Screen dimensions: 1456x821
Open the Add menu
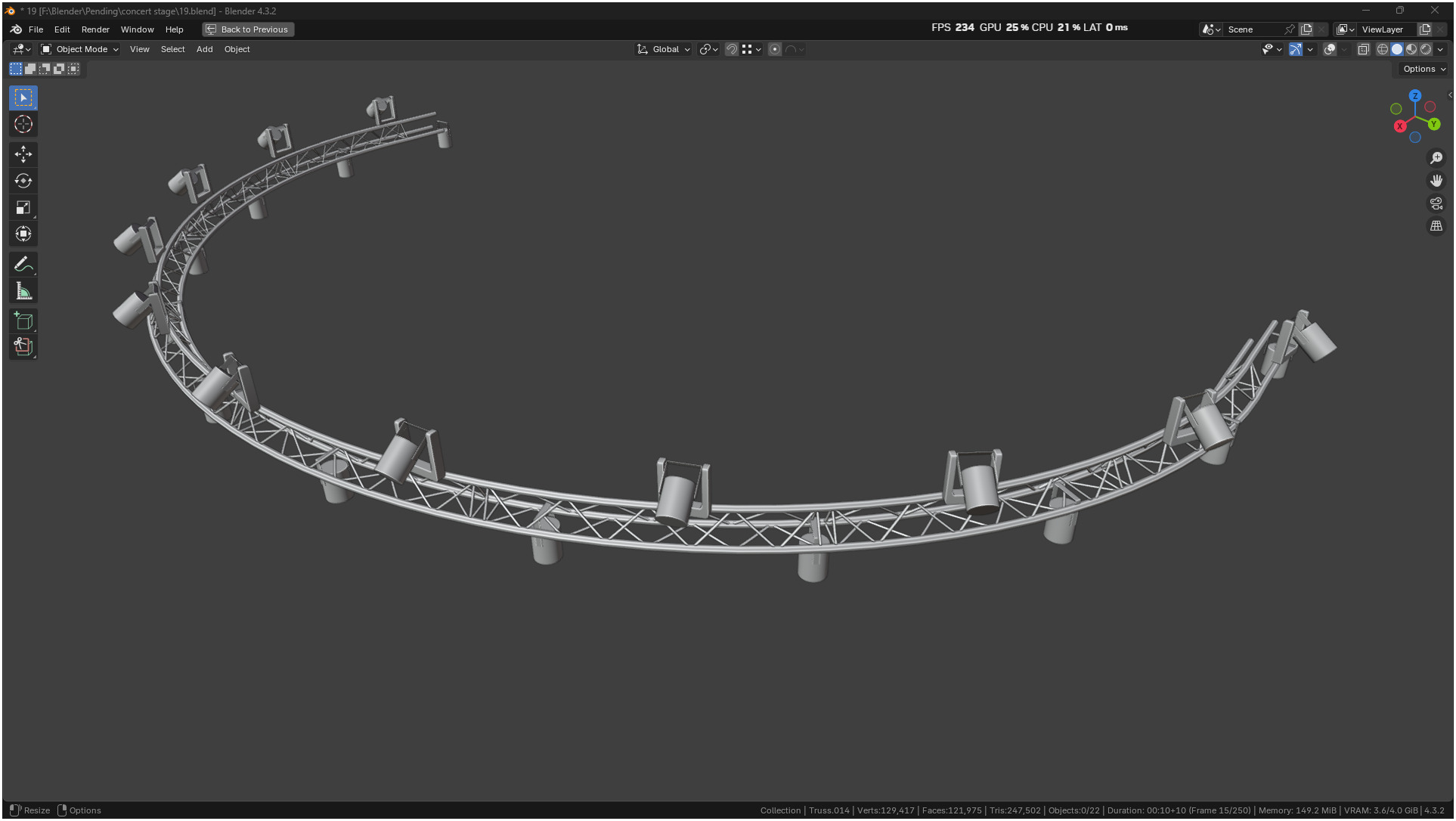(204, 49)
